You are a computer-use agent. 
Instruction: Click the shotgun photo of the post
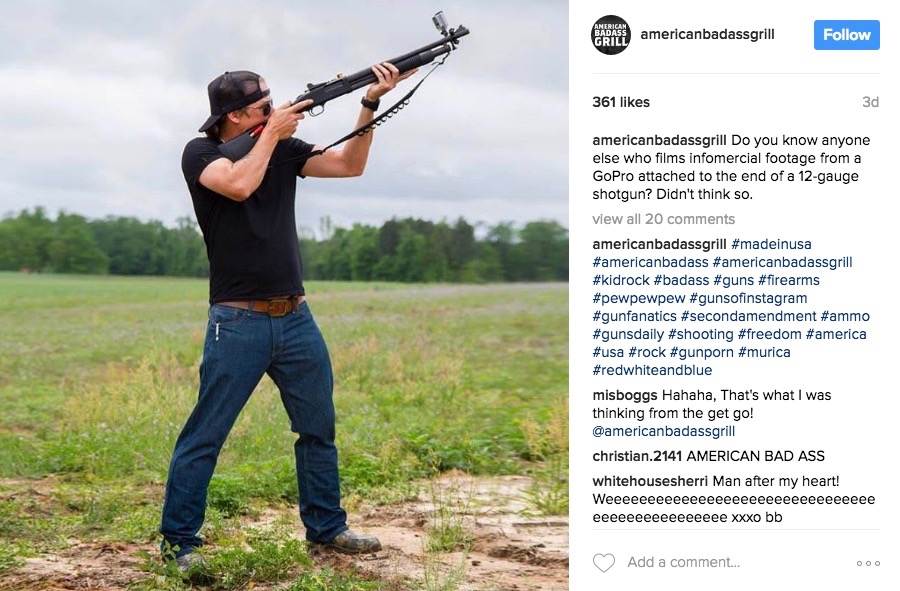(285, 296)
